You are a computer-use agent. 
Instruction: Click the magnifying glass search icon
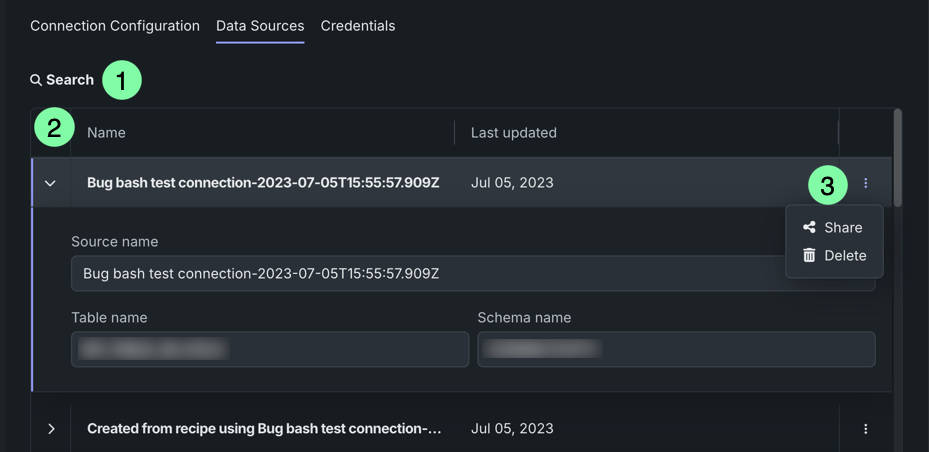pyautogui.click(x=36, y=80)
